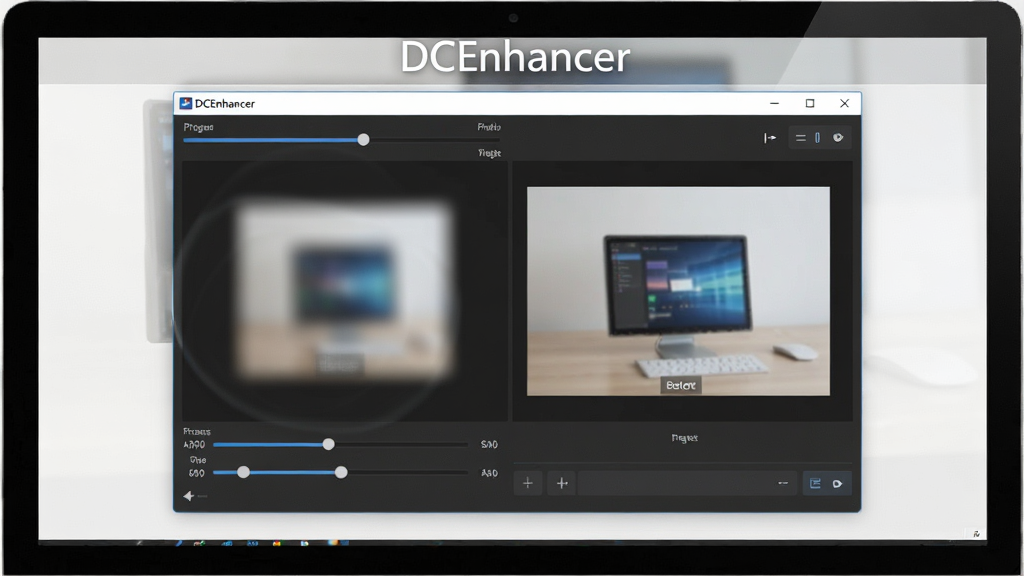
Task: Click the right knob of the dual-handle slider
Action: (x=341, y=472)
